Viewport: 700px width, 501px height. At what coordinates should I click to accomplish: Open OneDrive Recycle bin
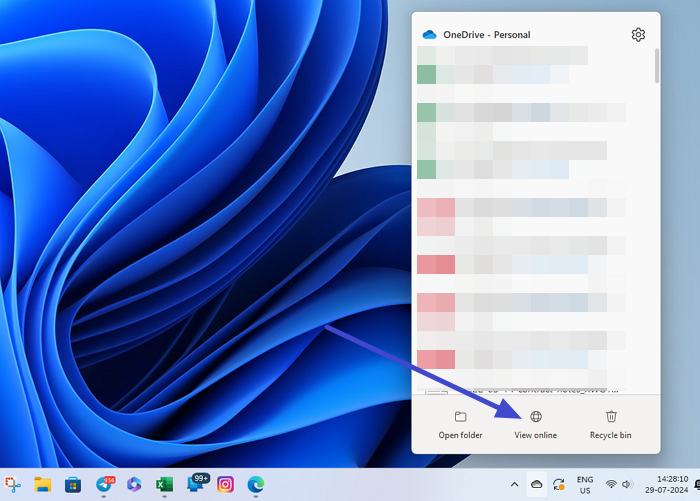click(611, 425)
